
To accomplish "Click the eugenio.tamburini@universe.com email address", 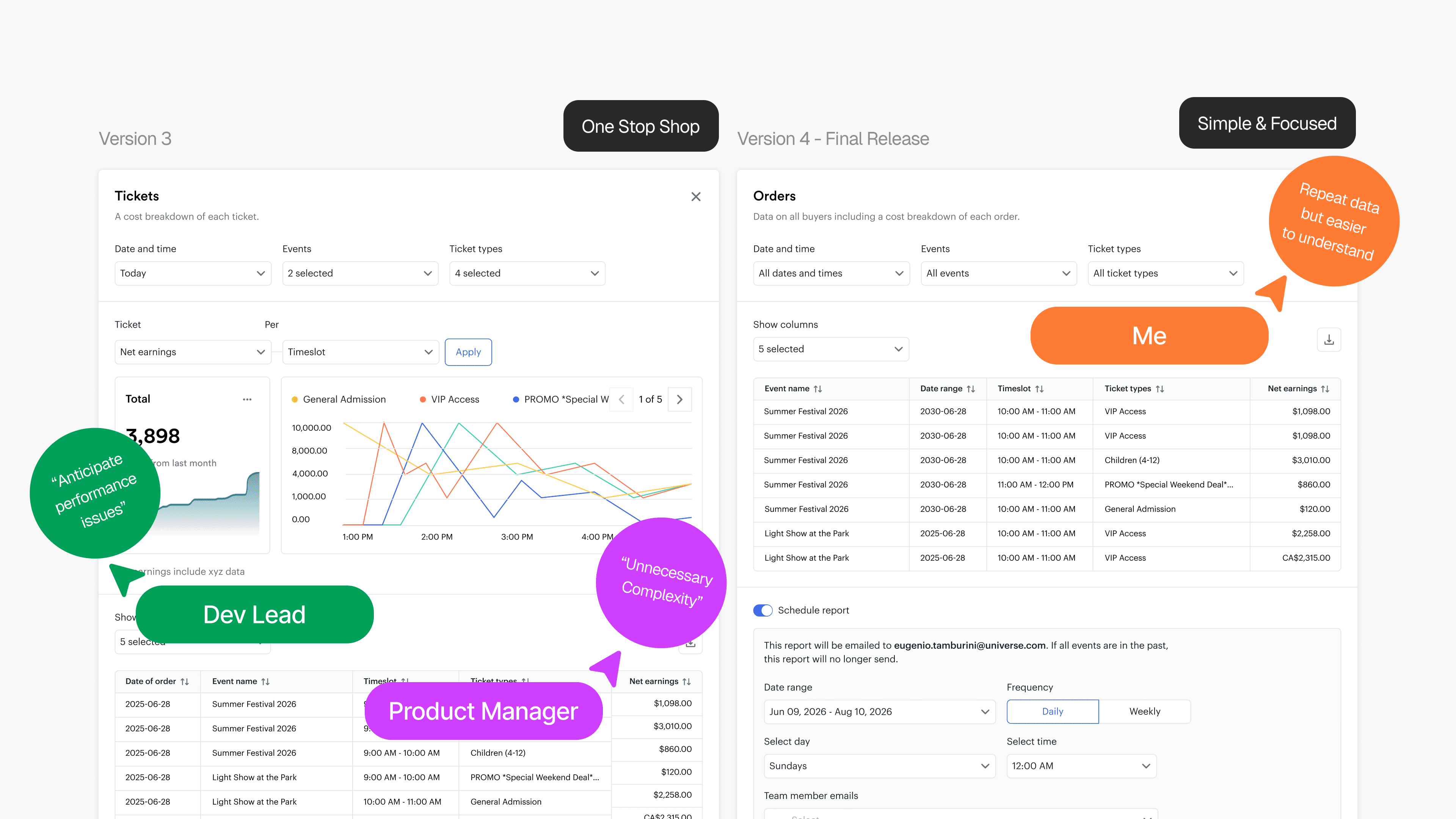I will point(970,645).
